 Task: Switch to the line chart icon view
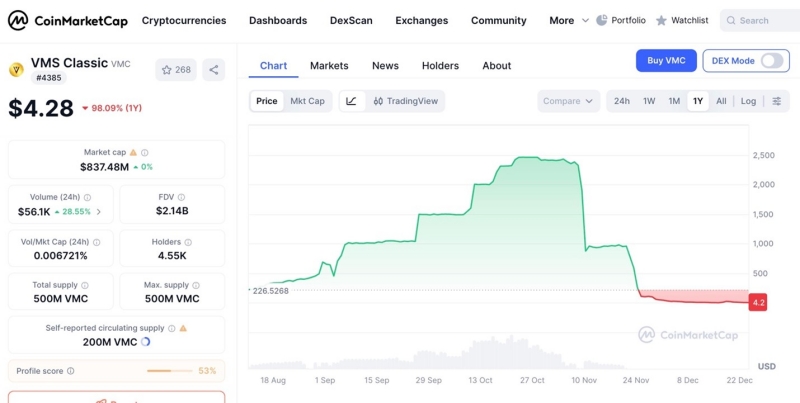351,101
